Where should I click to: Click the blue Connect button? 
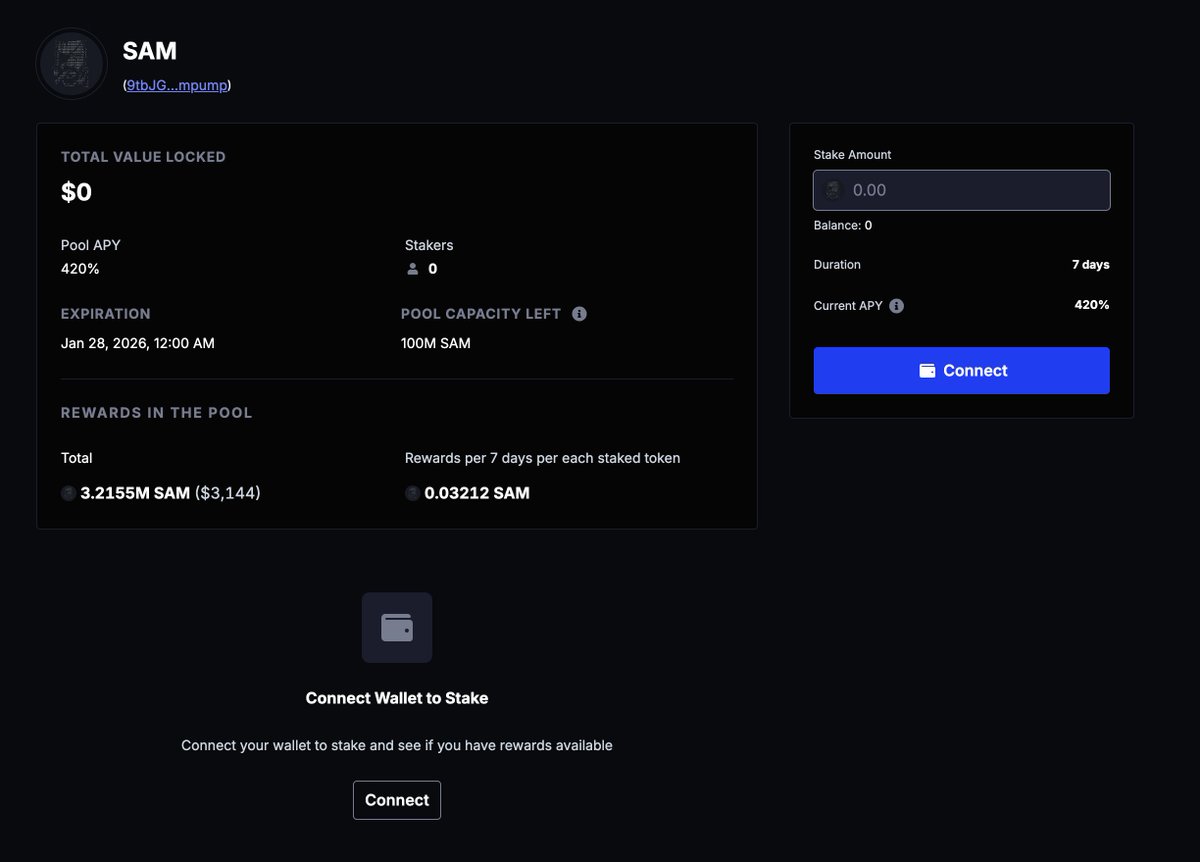pos(962,370)
